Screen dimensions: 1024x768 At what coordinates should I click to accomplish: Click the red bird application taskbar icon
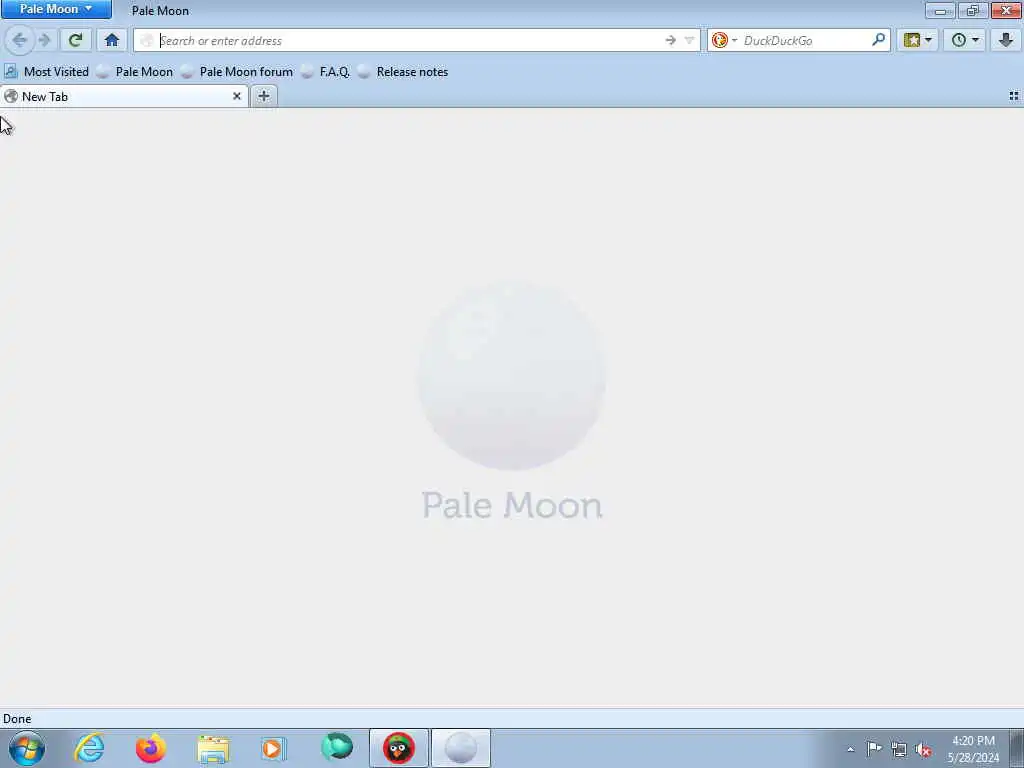398,748
